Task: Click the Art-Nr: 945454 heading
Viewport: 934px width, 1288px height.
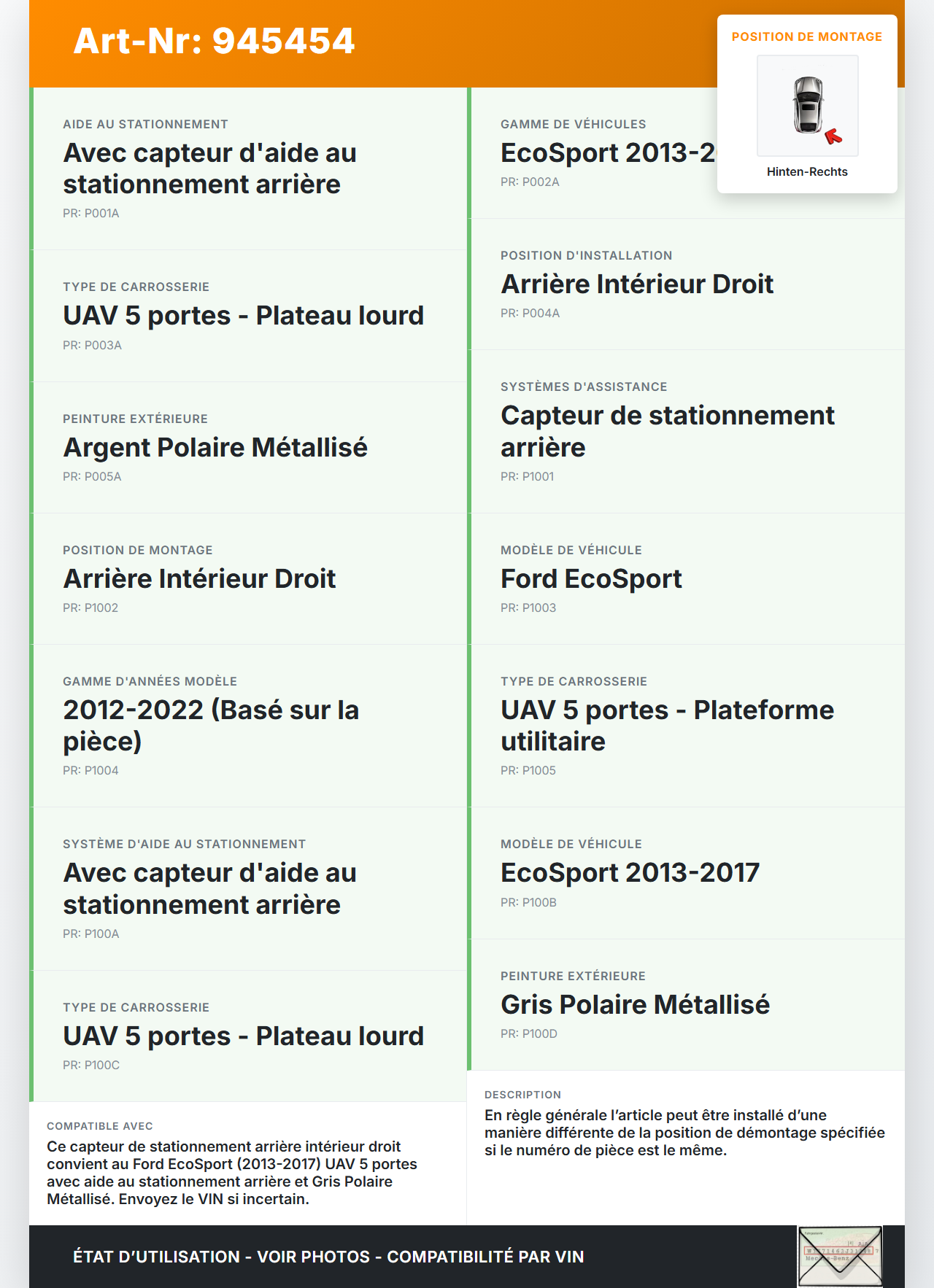Action: pyautogui.click(x=214, y=41)
